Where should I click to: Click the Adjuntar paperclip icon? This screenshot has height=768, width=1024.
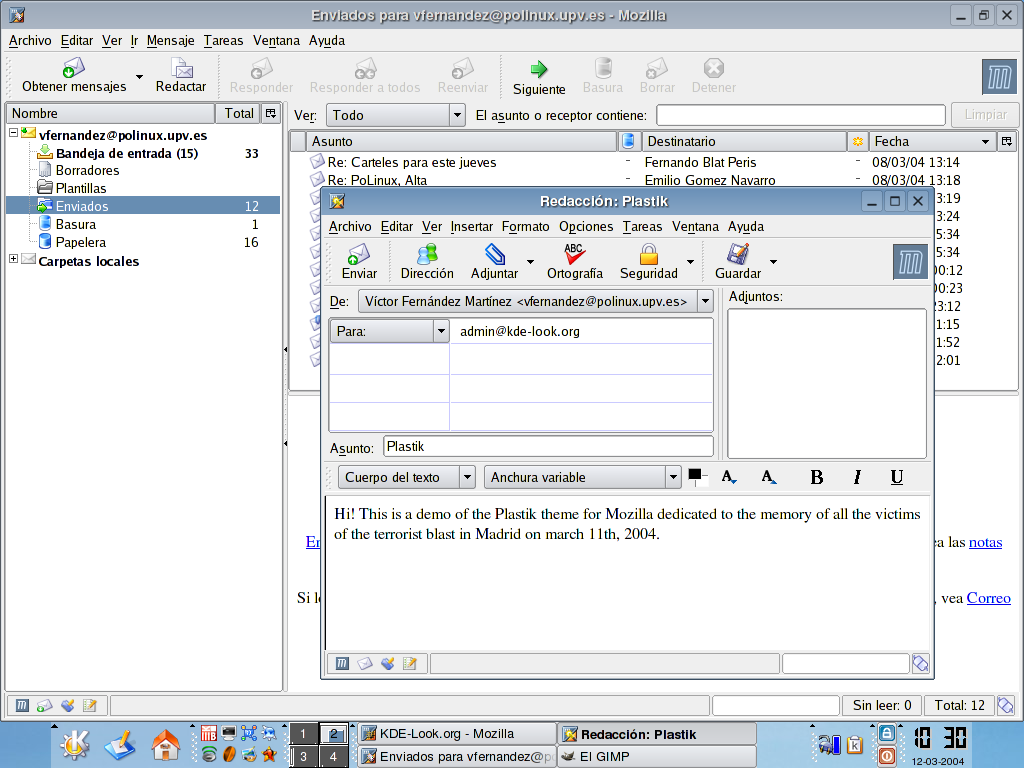click(494, 253)
